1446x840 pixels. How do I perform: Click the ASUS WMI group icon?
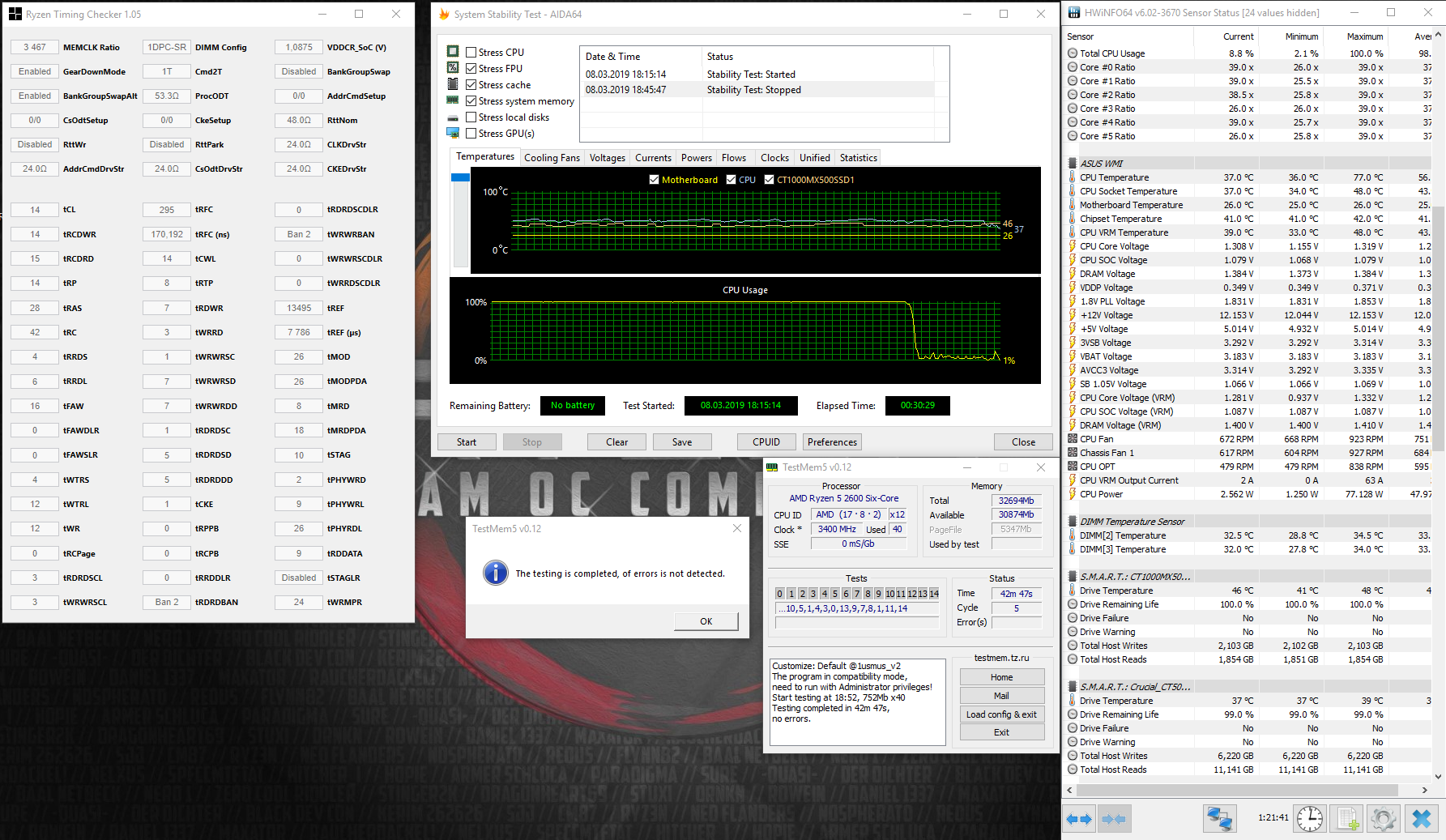1073,164
